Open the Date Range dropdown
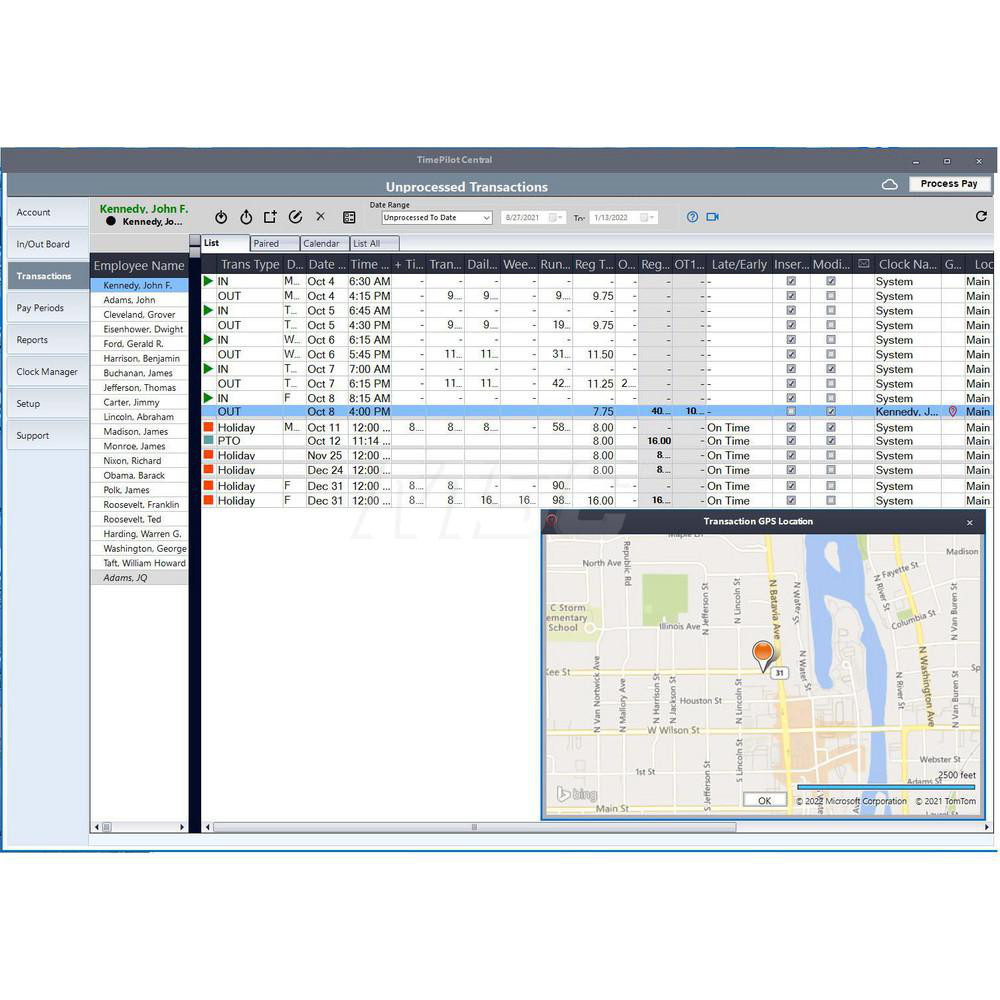 pyautogui.click(x=437, y=218)
